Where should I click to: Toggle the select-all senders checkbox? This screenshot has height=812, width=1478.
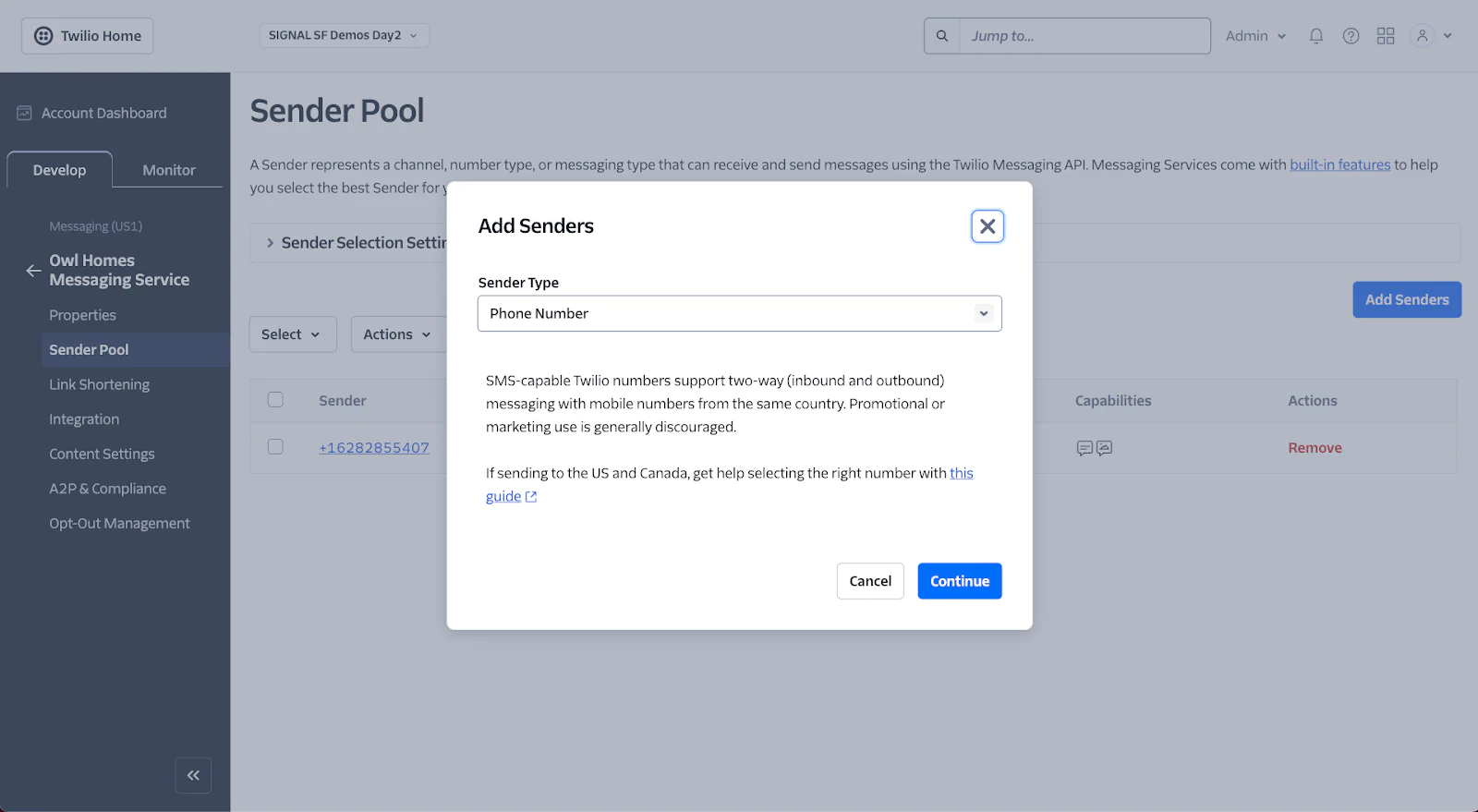275,400
